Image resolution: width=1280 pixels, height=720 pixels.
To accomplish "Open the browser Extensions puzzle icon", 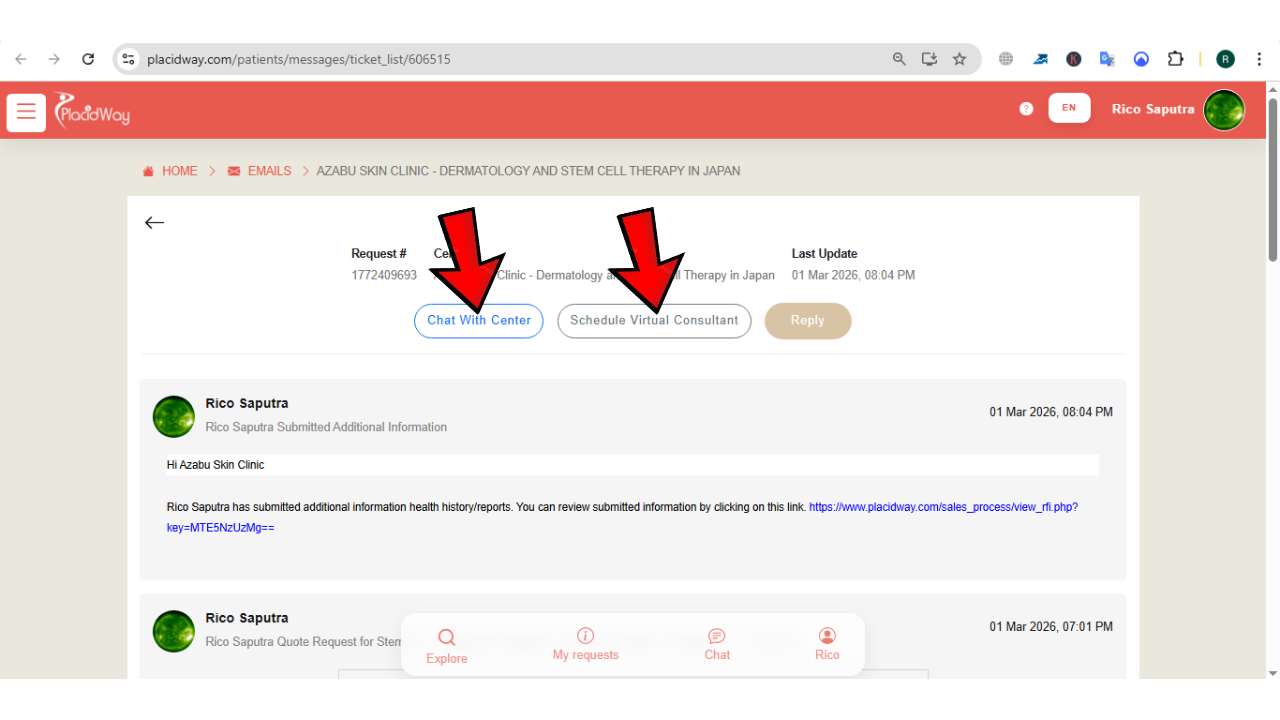I will click(1176, 59).
